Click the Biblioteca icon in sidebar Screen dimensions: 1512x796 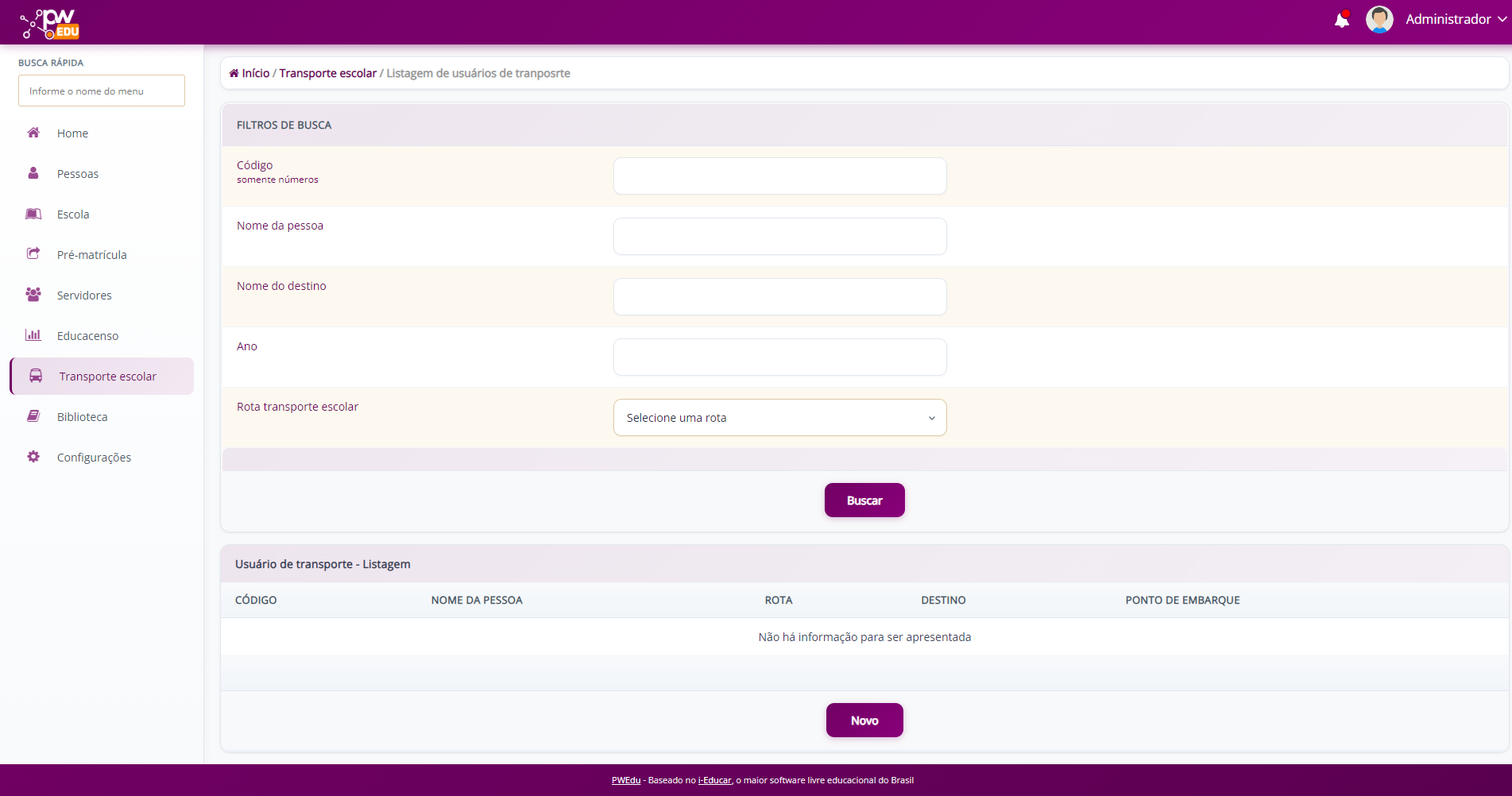(33, 416)
